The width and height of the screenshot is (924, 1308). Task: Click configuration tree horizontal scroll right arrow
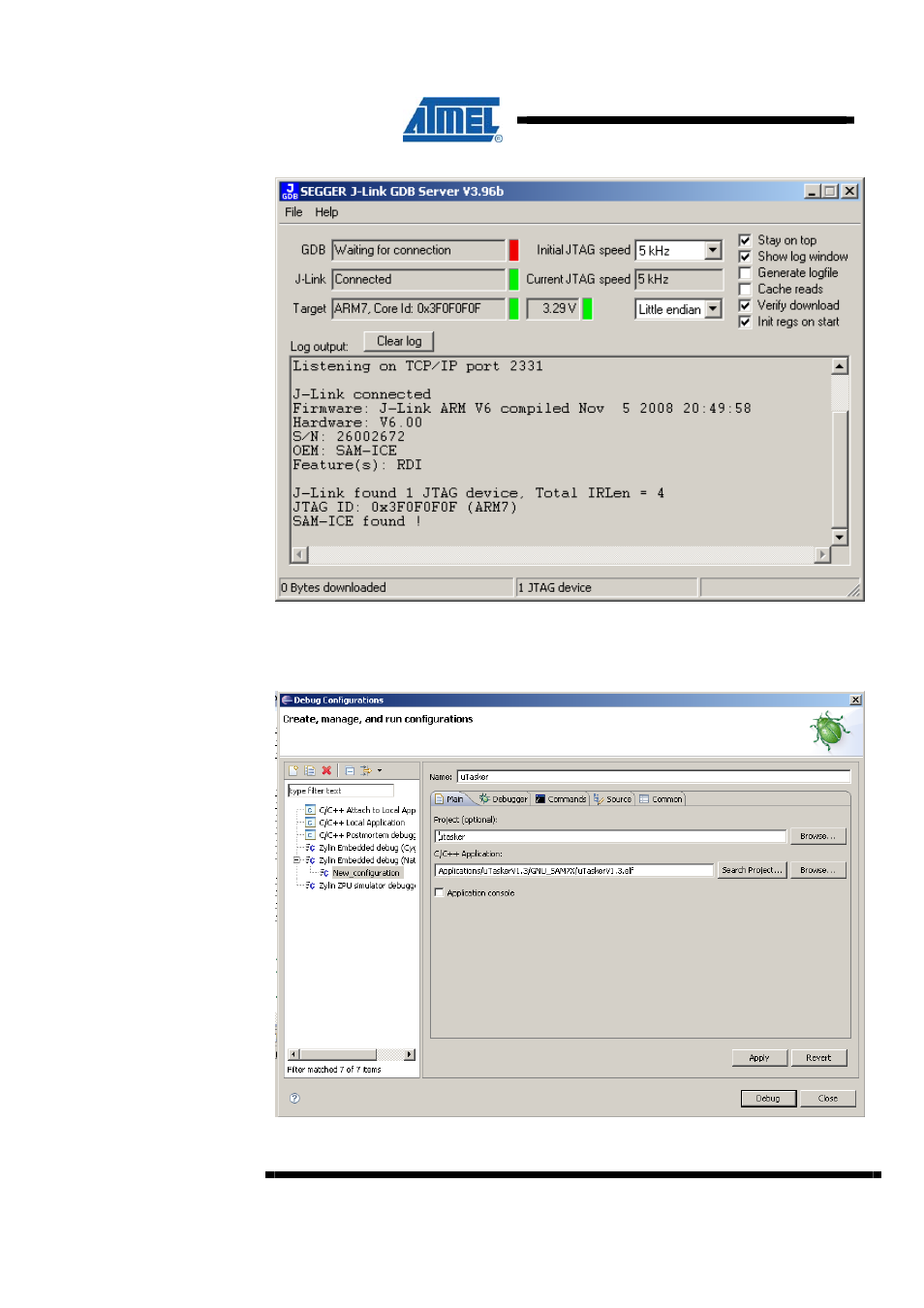pos(410,1054)
